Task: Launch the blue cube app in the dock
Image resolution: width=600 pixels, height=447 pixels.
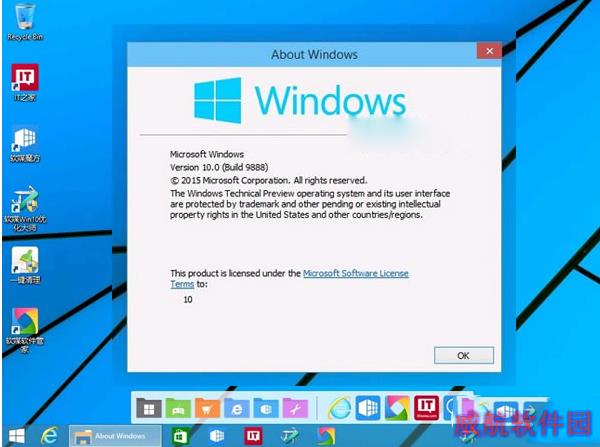Action: 368,408
